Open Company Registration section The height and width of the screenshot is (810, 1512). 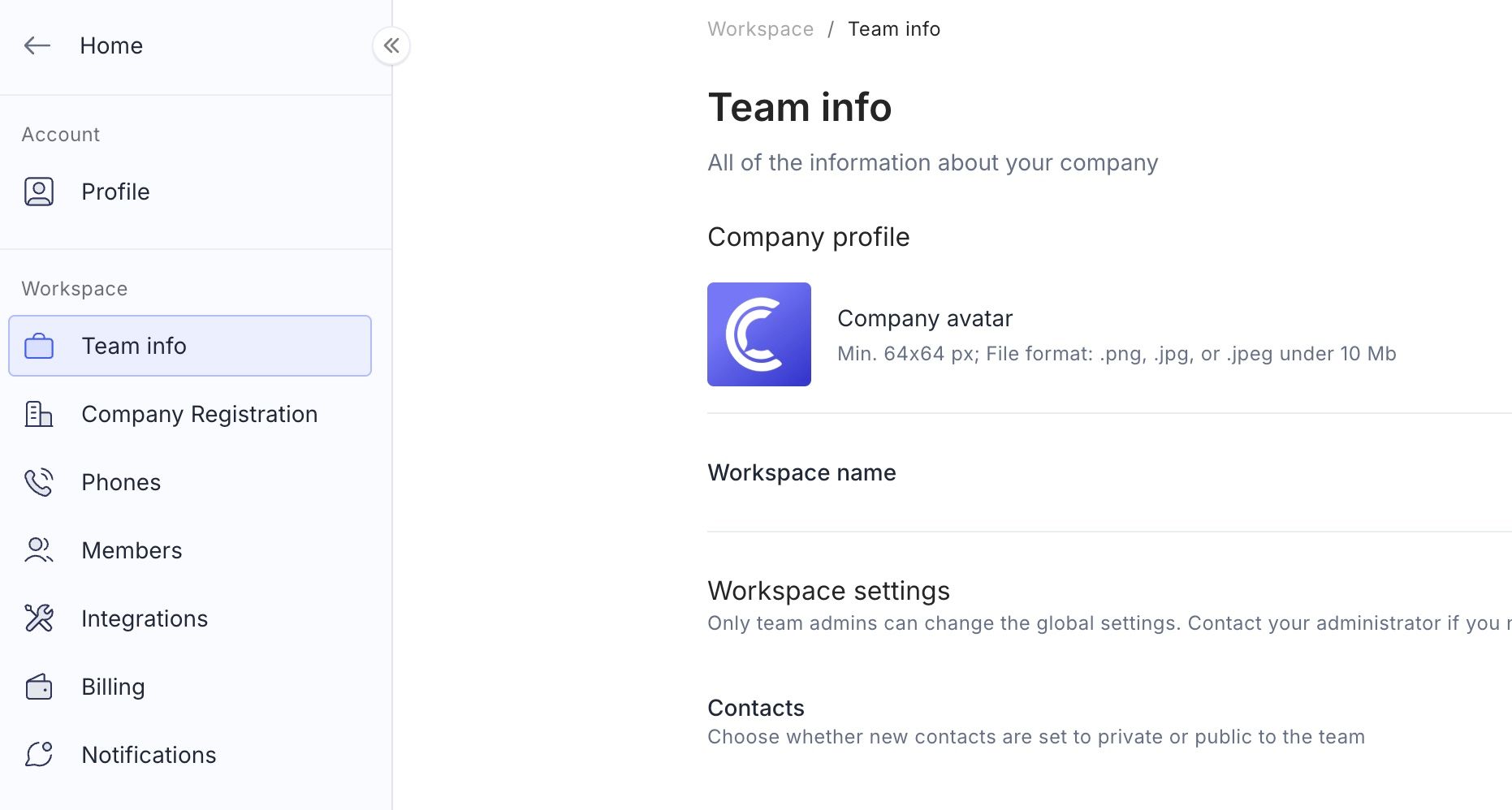[199, 415]
